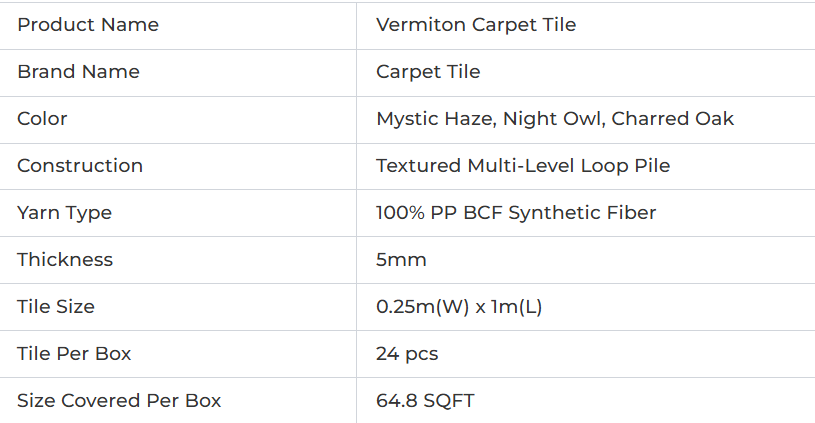Select Mystic Haze, Night Owl, Charred Oak text

pos(555,118)
